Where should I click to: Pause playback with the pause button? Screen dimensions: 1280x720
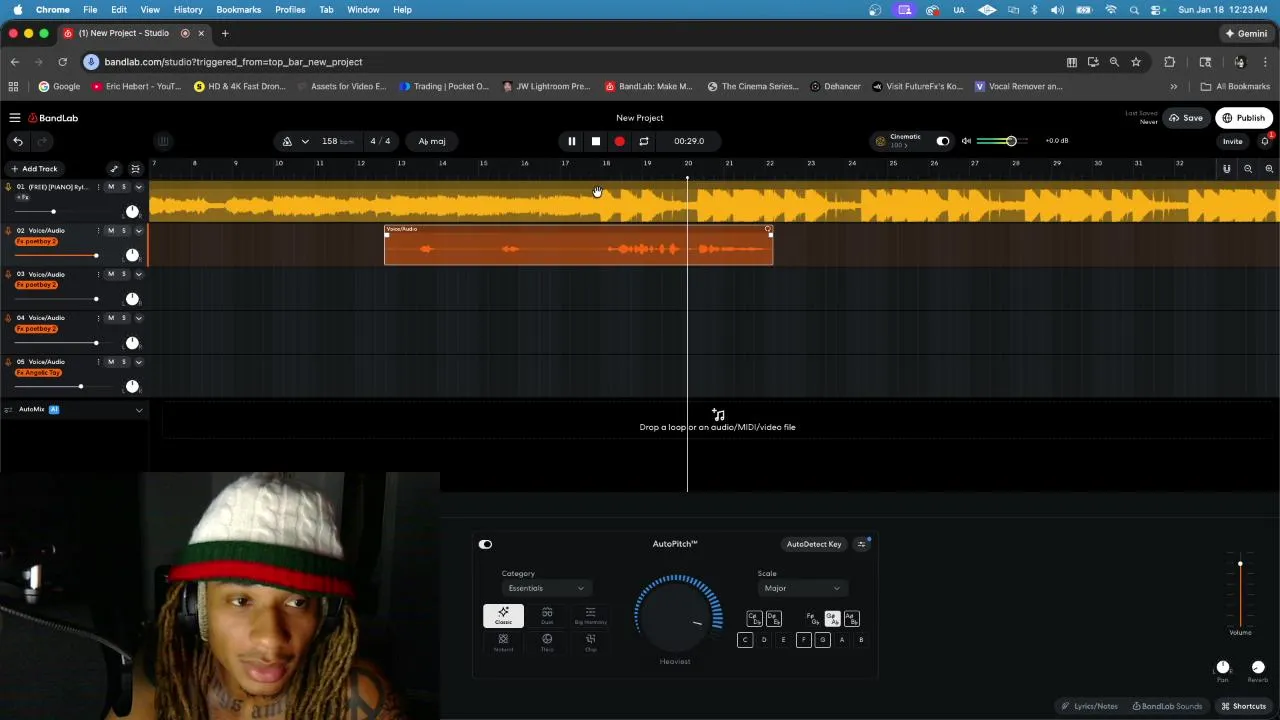(x=572, y=141)
